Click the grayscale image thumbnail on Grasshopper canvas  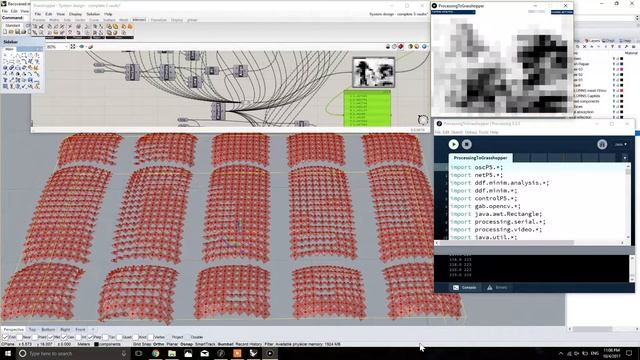(x=373, y=72)
